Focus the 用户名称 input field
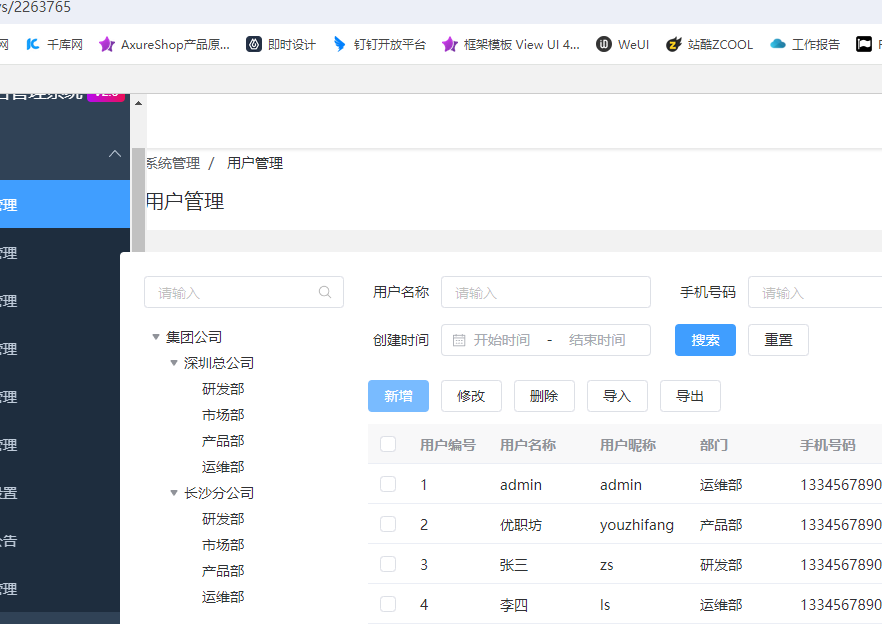Viewport: 882px width, 624px height. point(545,293)
